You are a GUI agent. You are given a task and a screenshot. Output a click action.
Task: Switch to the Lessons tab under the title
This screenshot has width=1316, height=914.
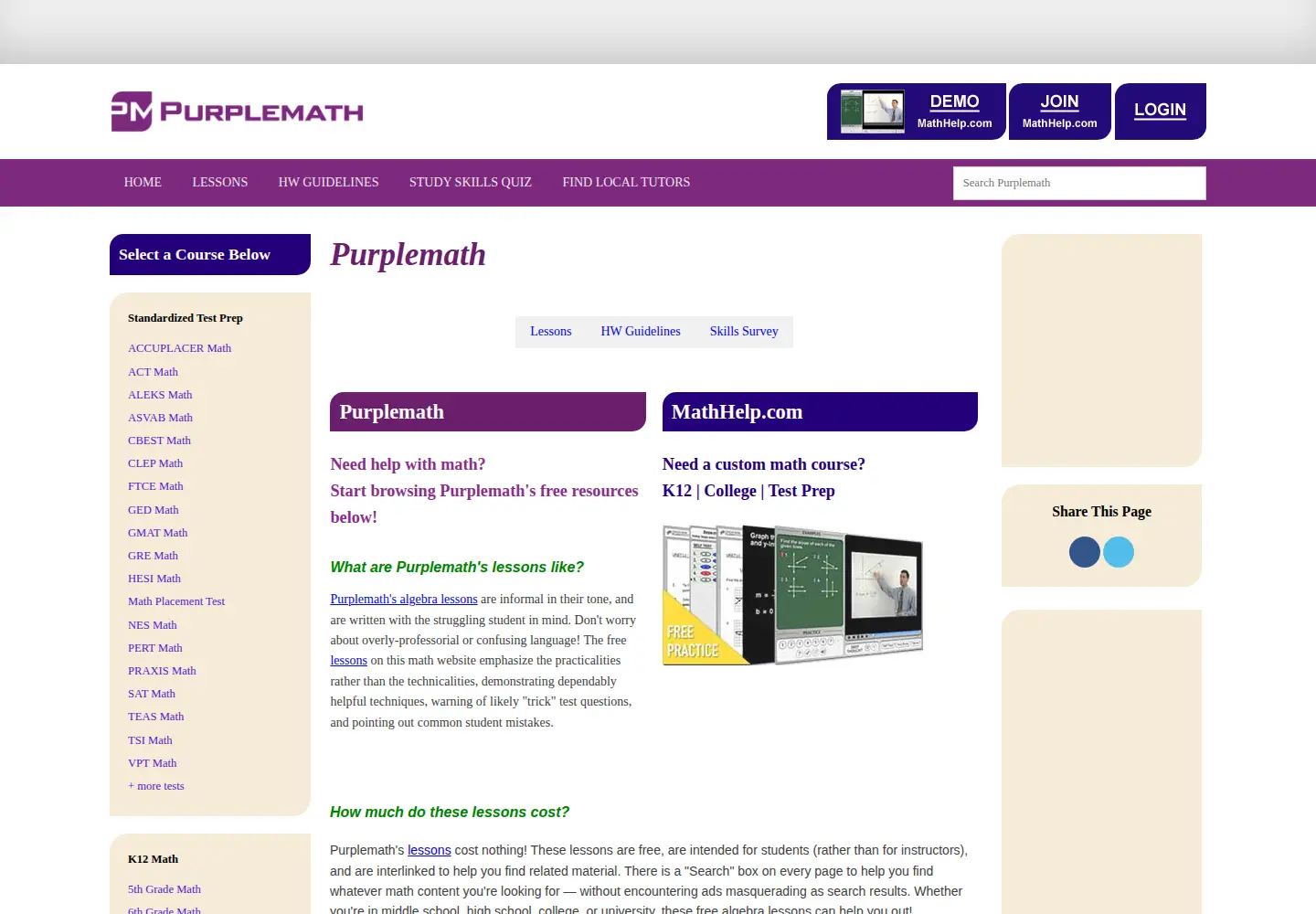coord(551,332)
